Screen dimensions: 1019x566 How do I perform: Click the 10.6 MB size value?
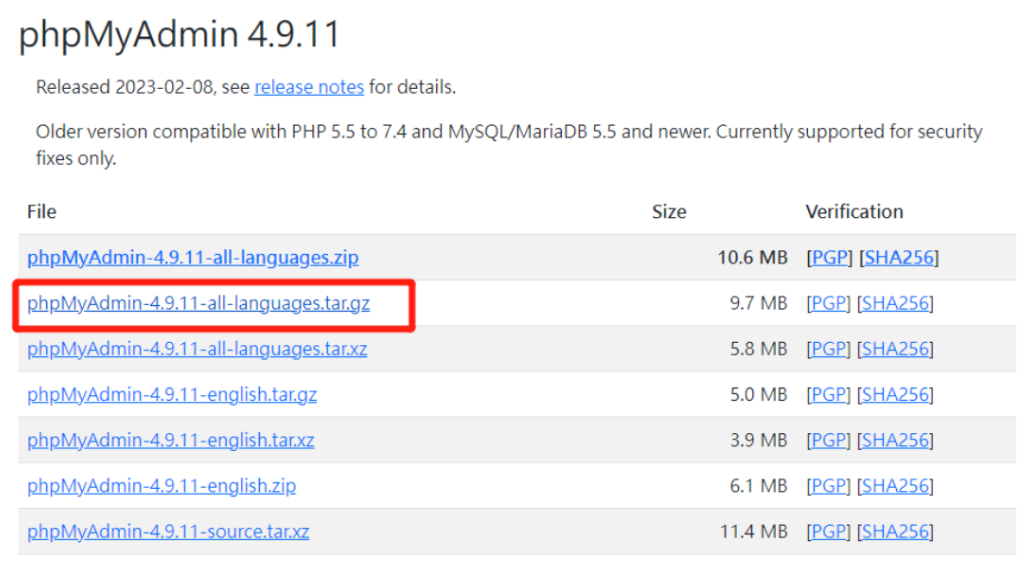753,258
